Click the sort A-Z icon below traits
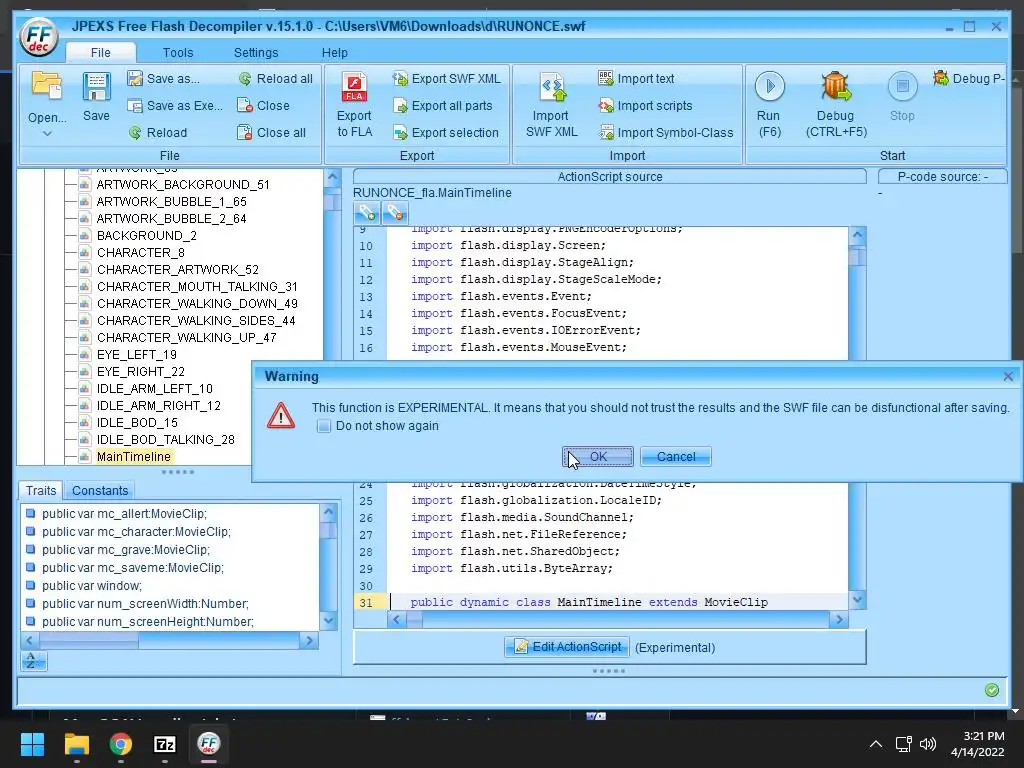This screenshot has width=1024, height=768. click(31, 661)
